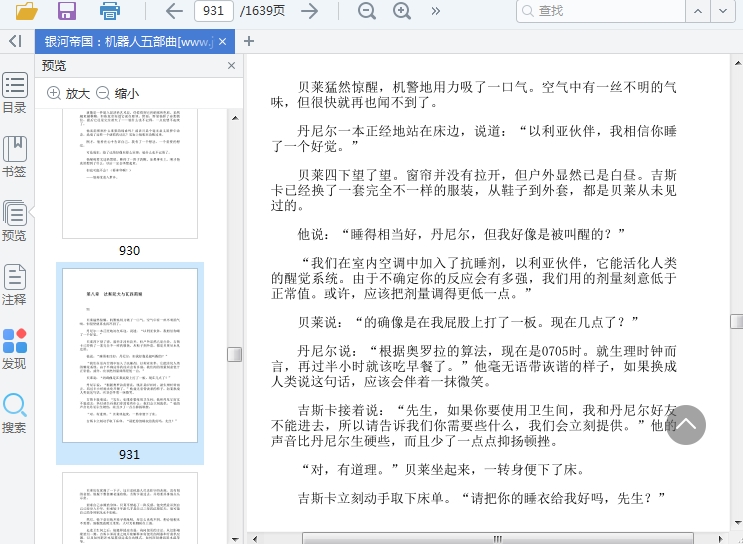Click the save disk icon
Screen dimensions: 743x544
pyautogui.click(x=67, y=11)
